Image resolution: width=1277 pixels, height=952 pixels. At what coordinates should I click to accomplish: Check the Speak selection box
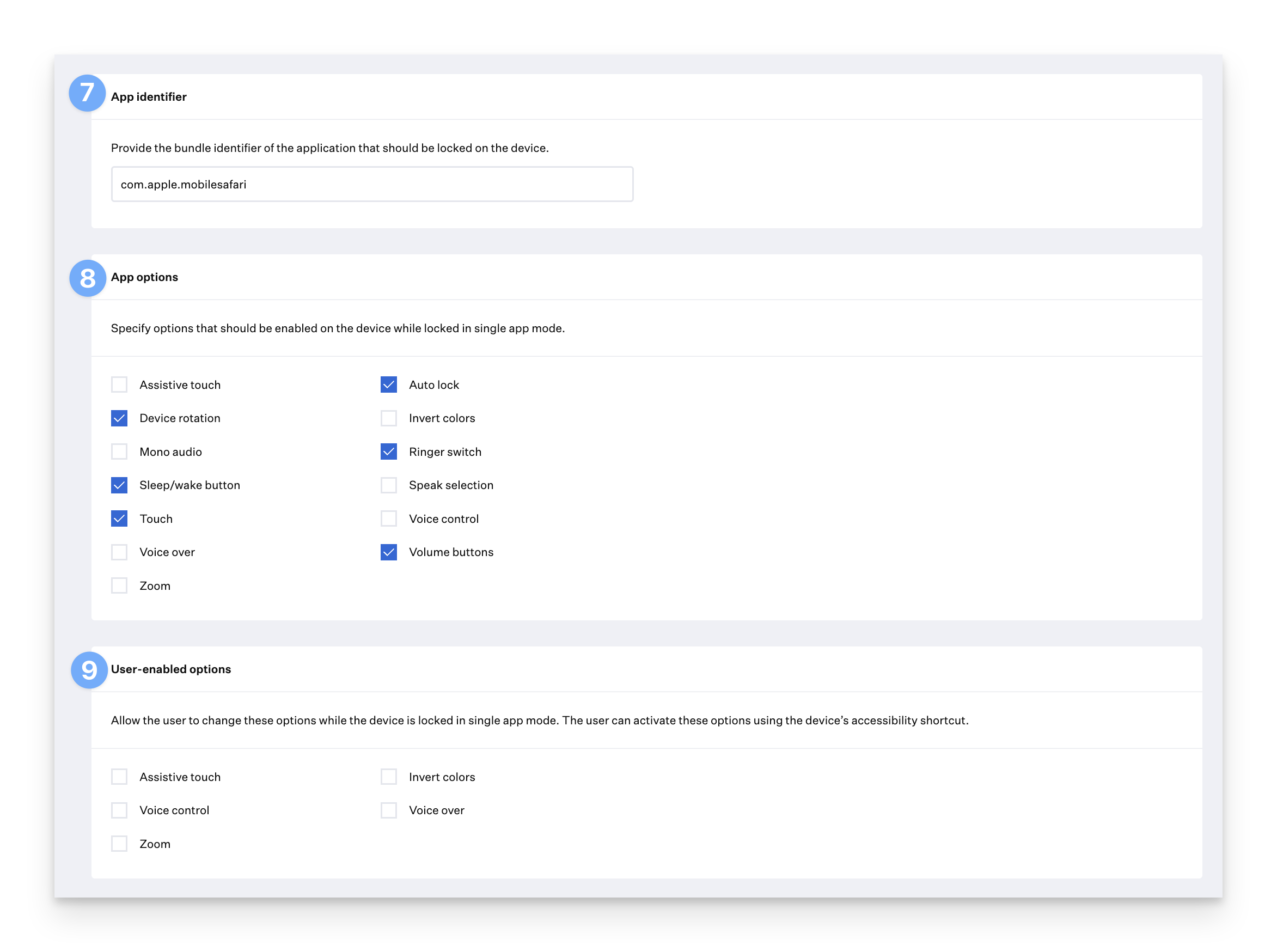[389, 485]
